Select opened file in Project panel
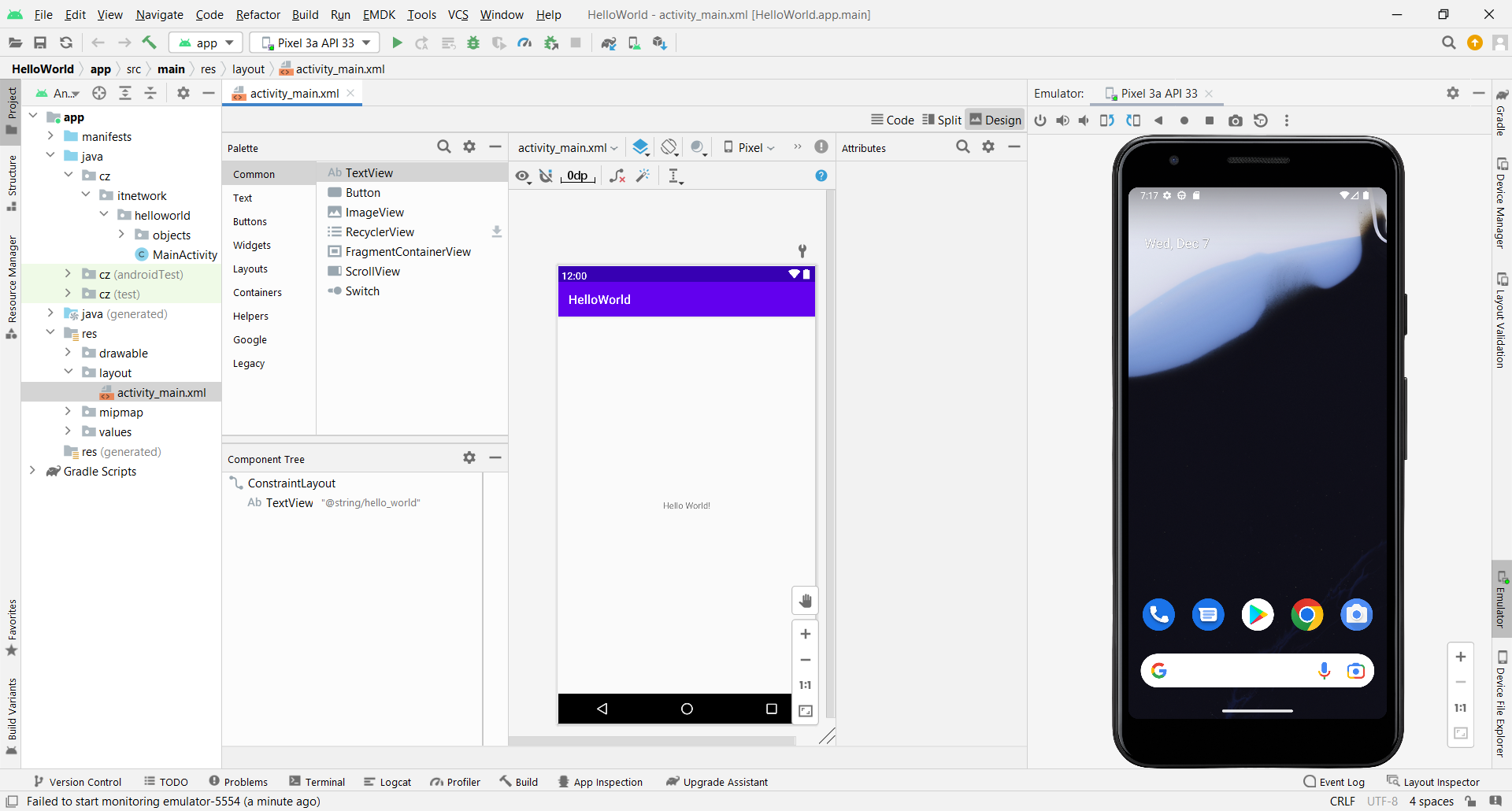Image resolution: width=1512 pixels, height=811 pixels. click(99, 93)
